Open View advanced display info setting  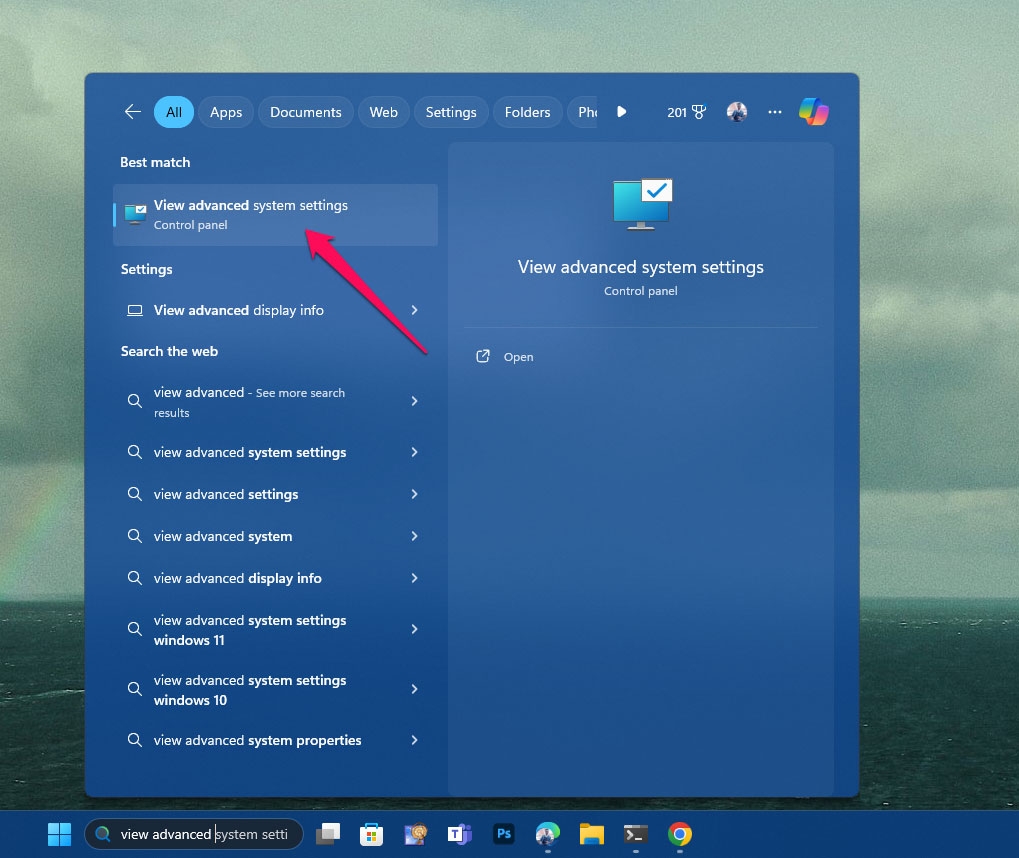[x=276, y=310]
